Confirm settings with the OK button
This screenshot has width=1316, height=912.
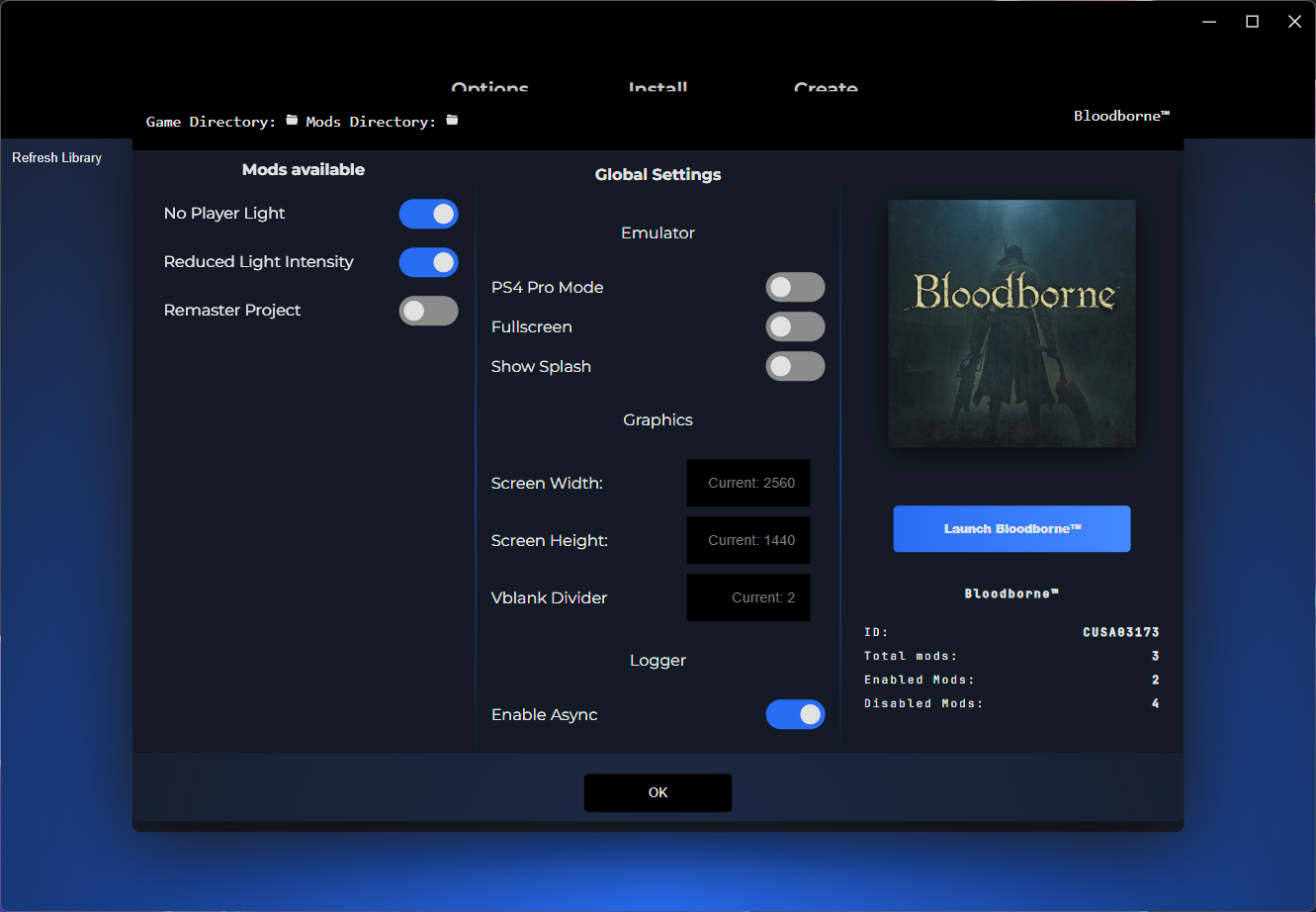[658, 792]
